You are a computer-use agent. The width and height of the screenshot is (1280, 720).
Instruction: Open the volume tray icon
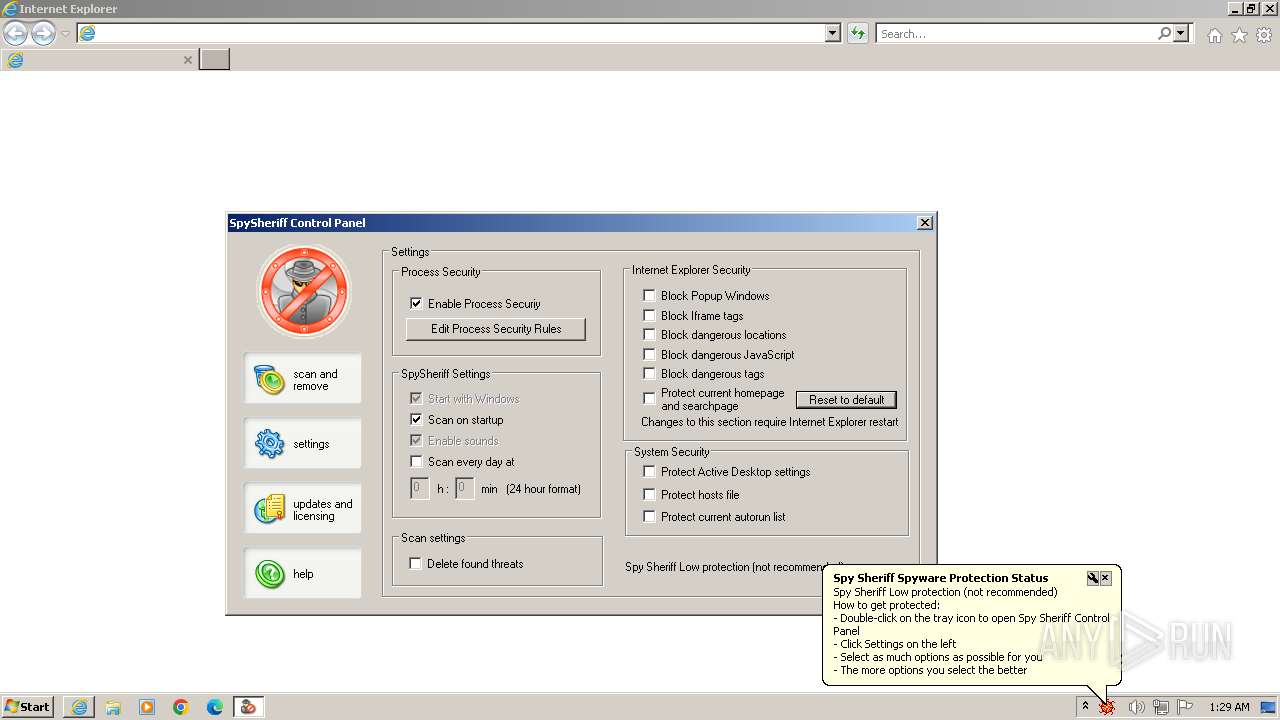pyautogui.click(x=1136, y=707)
